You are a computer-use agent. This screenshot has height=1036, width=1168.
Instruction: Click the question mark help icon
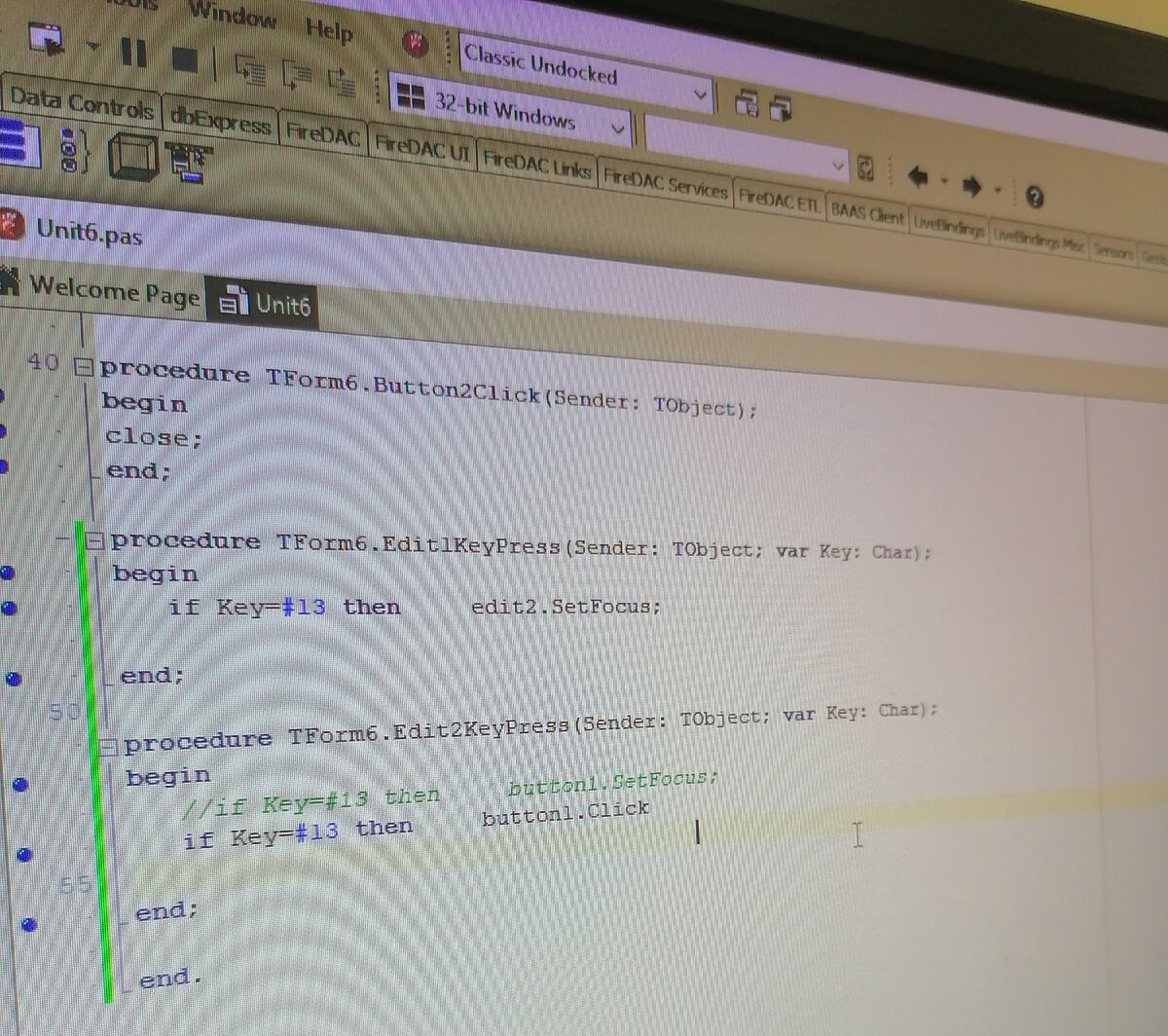click(1035, 197)
